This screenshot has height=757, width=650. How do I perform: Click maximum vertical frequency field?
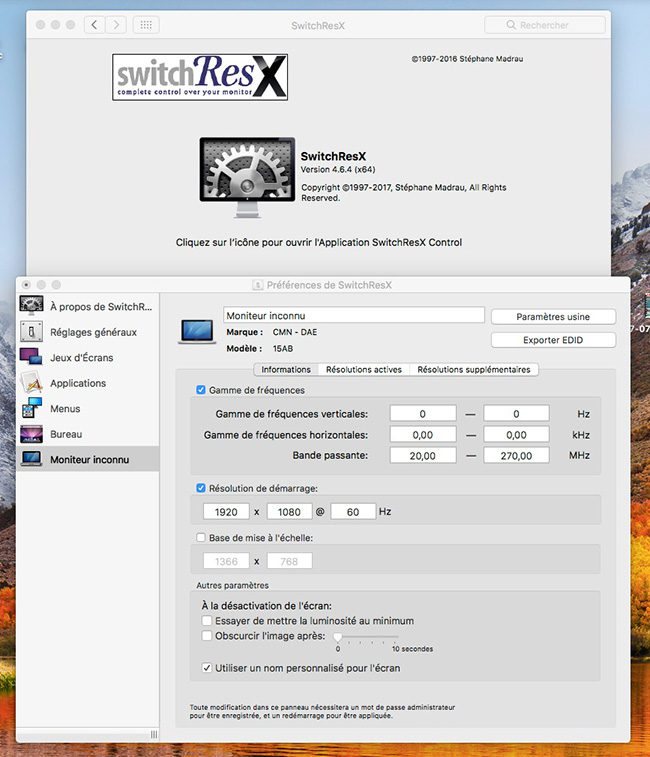click(x=516, y=414)
